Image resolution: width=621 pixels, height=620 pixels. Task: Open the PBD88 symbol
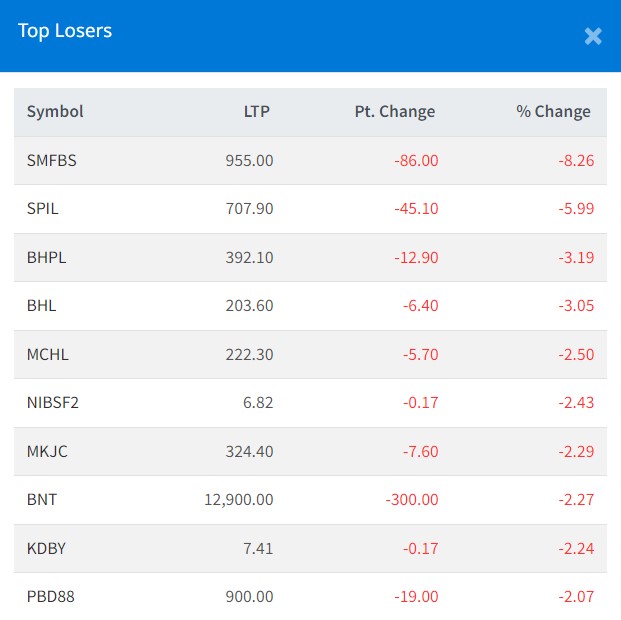click(x=51, y=597)
